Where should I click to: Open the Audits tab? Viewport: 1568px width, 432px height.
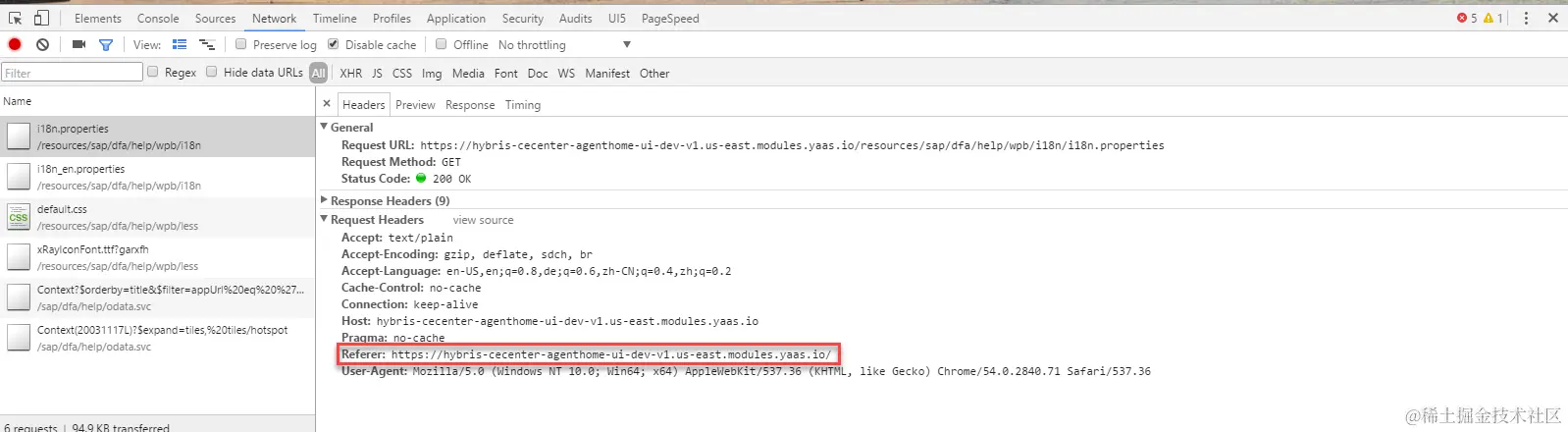coord(576,19)
